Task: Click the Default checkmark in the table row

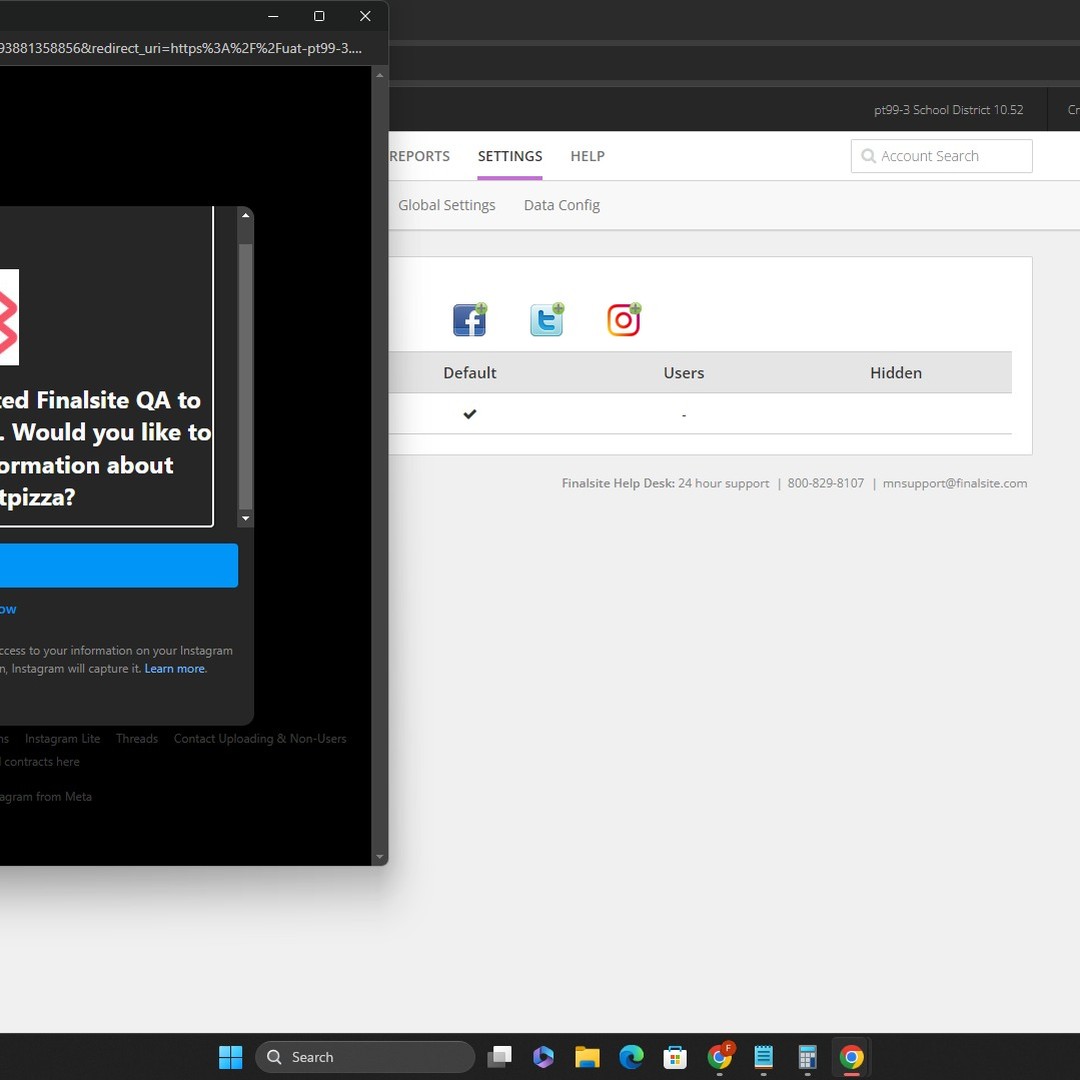Action: click(470, 414)
